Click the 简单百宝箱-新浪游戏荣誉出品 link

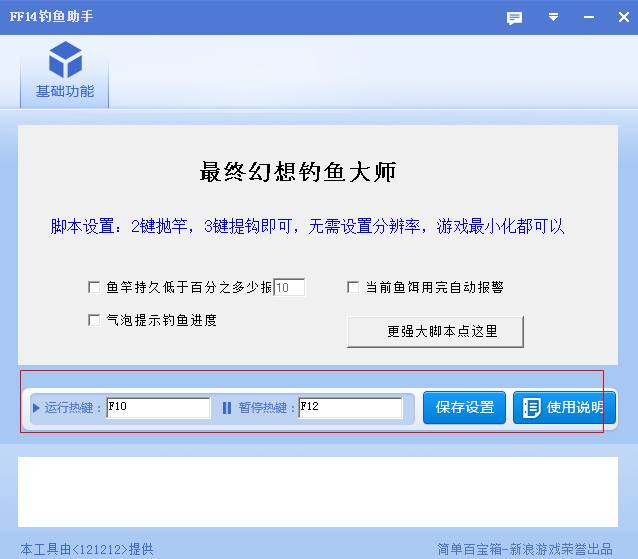(525, 549)
